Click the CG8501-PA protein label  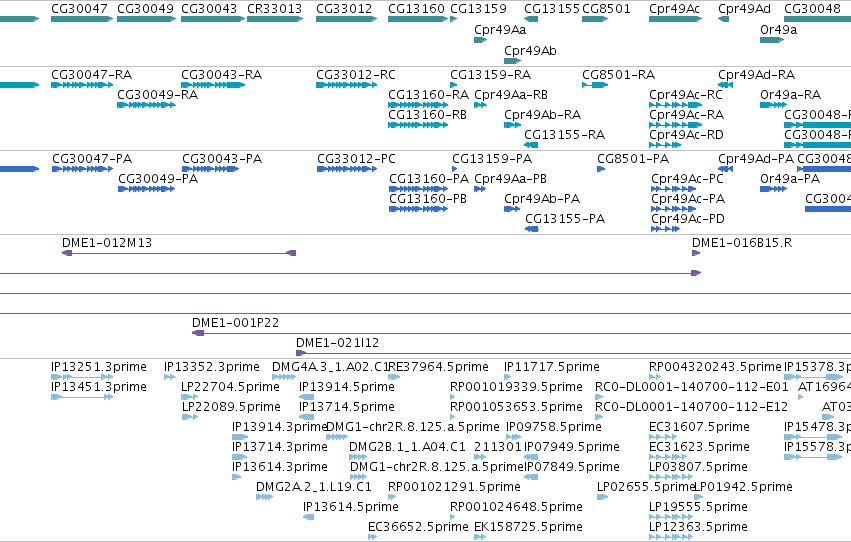pyautogui.click(x=633, y=159)
